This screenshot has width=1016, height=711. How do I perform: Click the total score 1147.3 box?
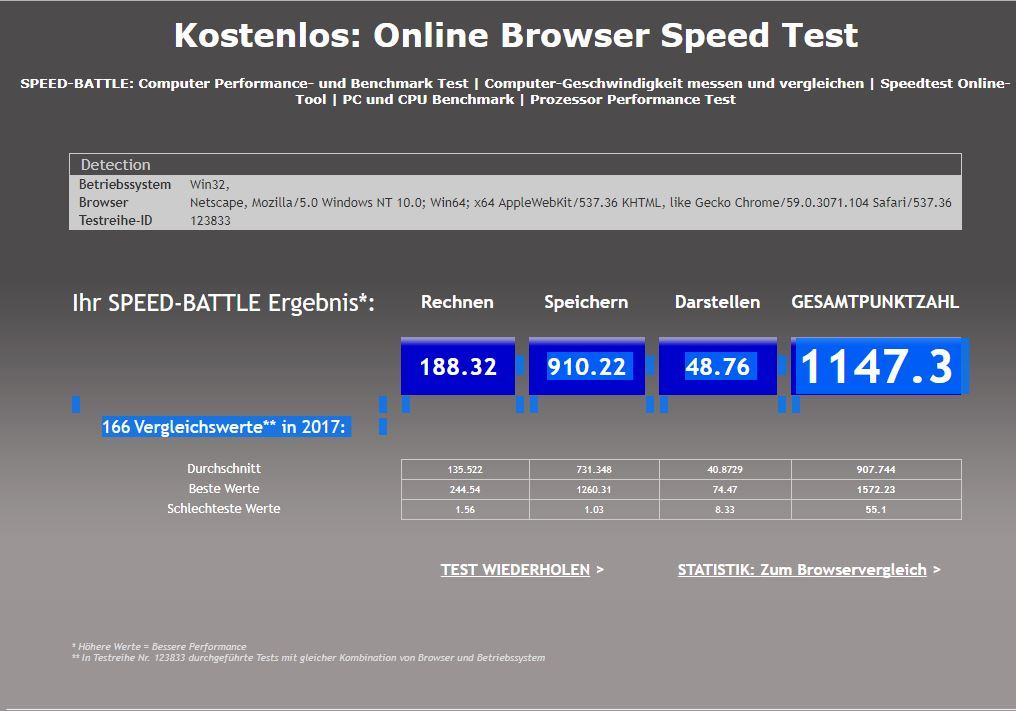point(876,366)
